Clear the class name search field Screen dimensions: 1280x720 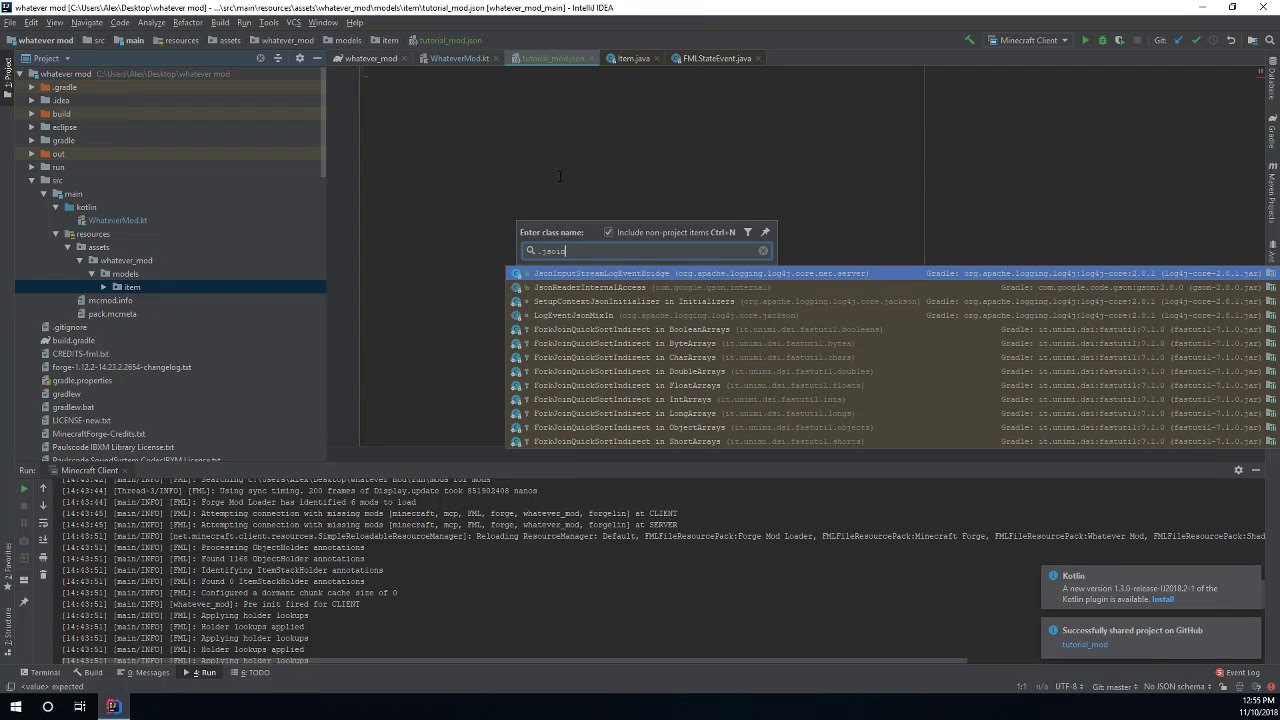[763, 251]
